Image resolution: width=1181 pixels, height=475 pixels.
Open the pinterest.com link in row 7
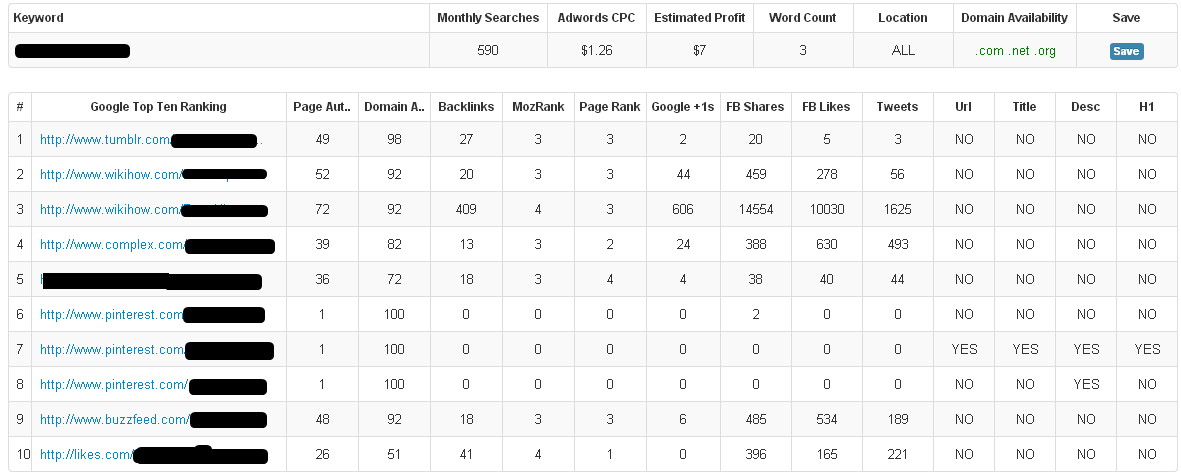coord(157,350)
